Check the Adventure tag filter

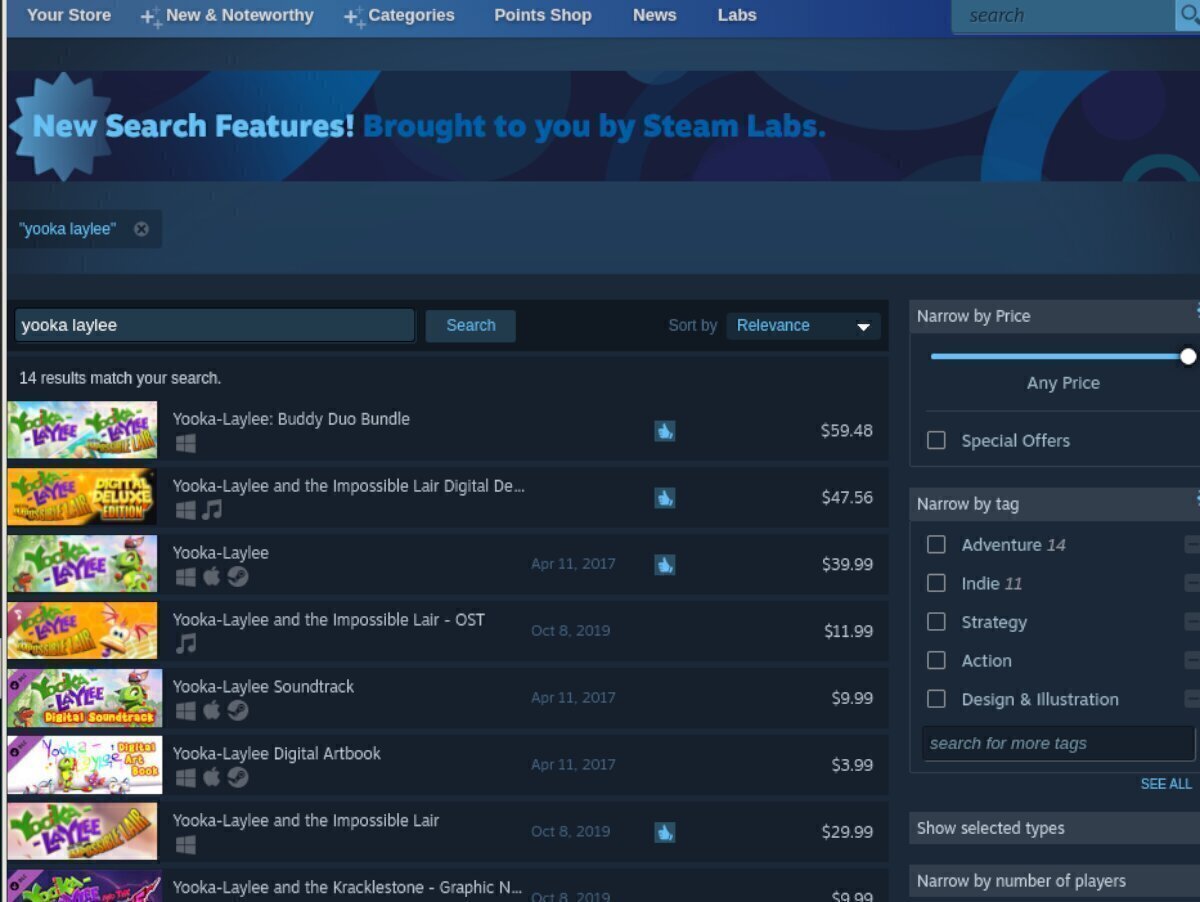(x=937, y=545)
